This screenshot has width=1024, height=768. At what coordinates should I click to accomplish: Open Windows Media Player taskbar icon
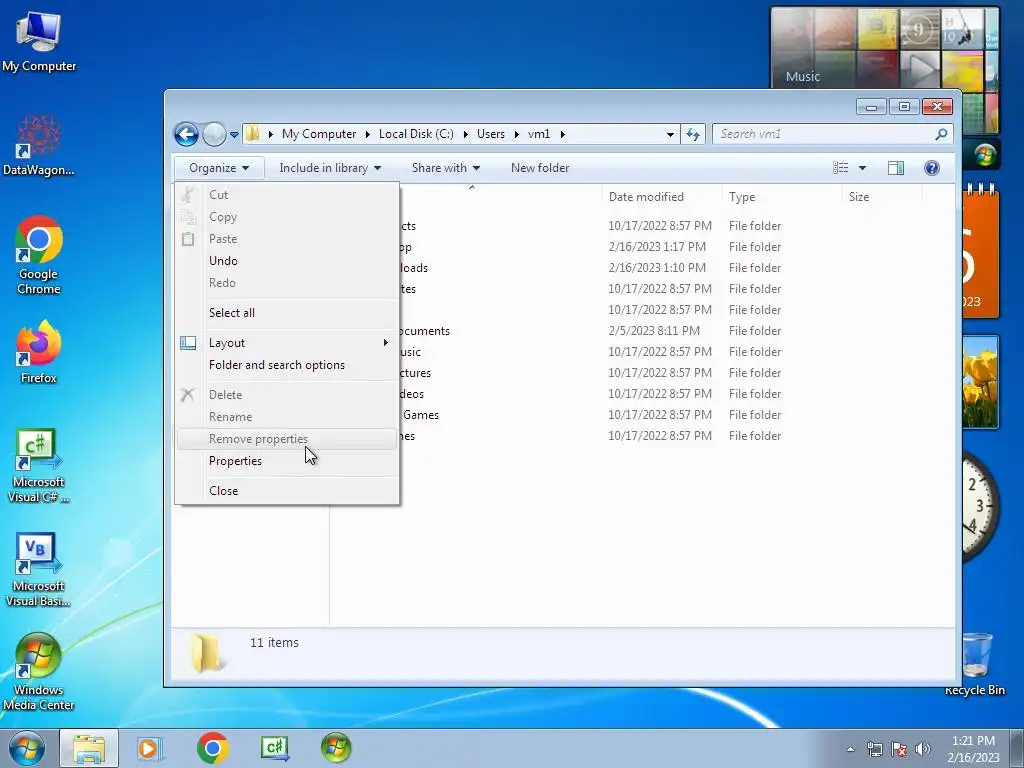click(149, 748)
